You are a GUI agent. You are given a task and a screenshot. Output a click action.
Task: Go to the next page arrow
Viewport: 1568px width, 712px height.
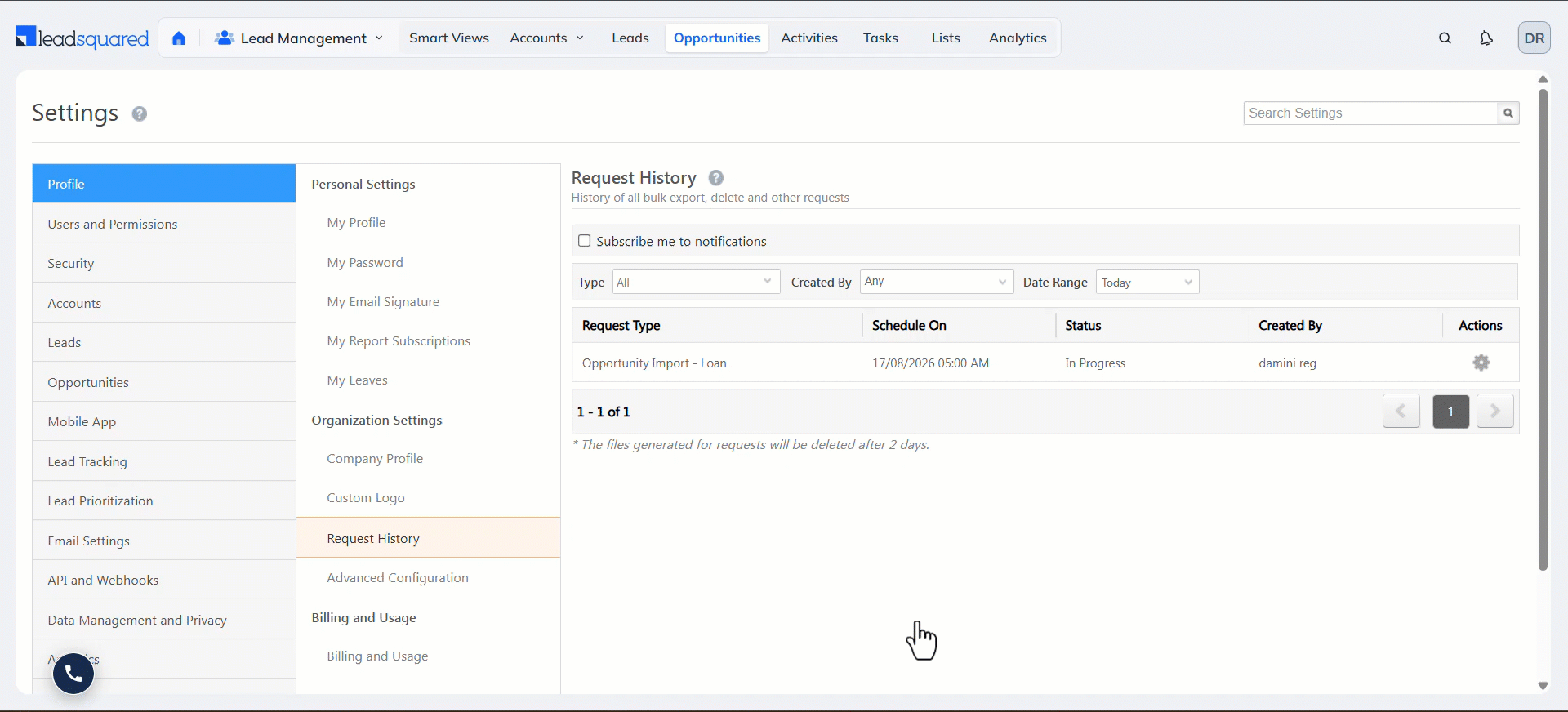[x=1494, y=412]
